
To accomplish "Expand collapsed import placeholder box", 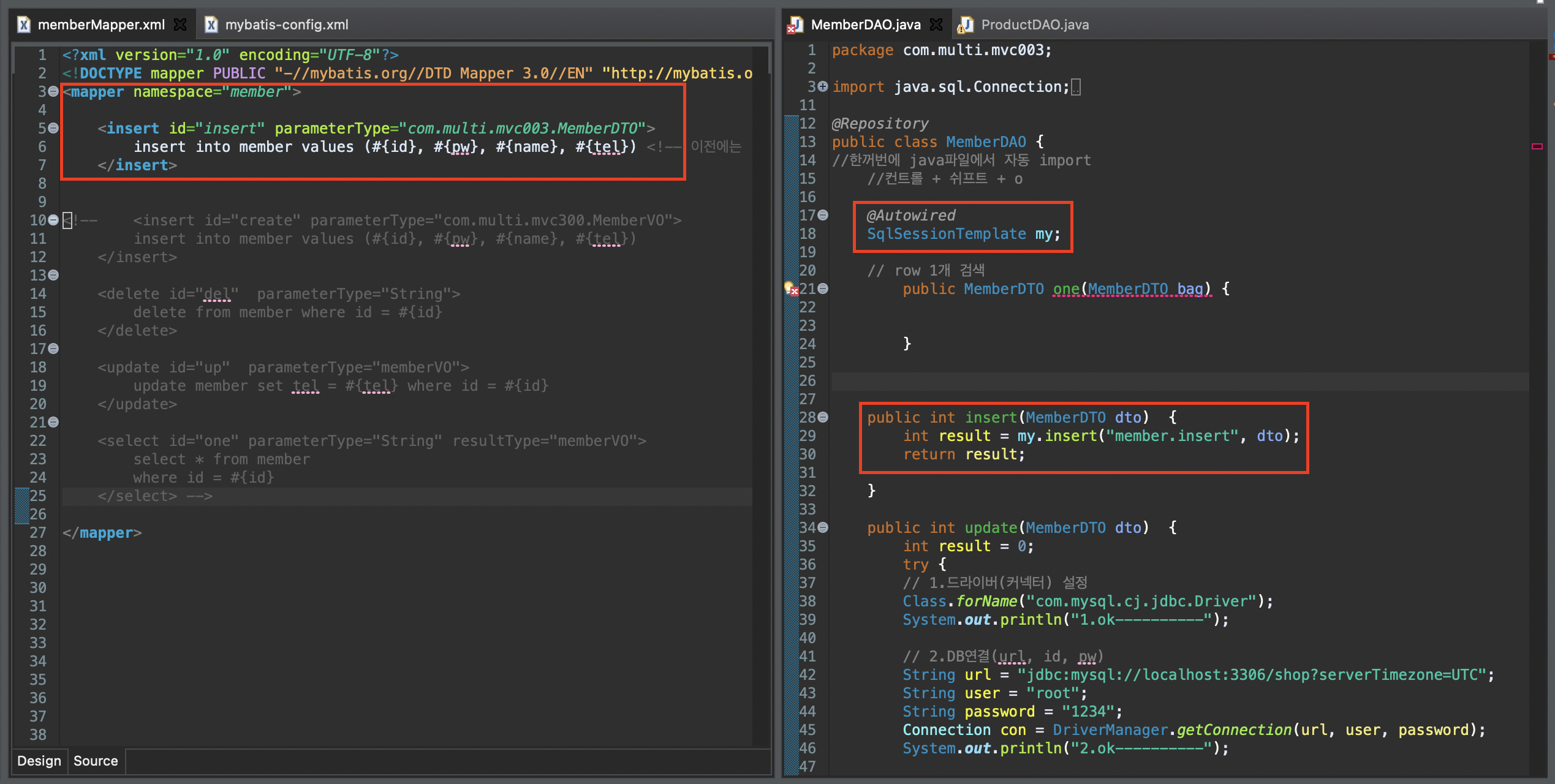I will pos(1075,87).
